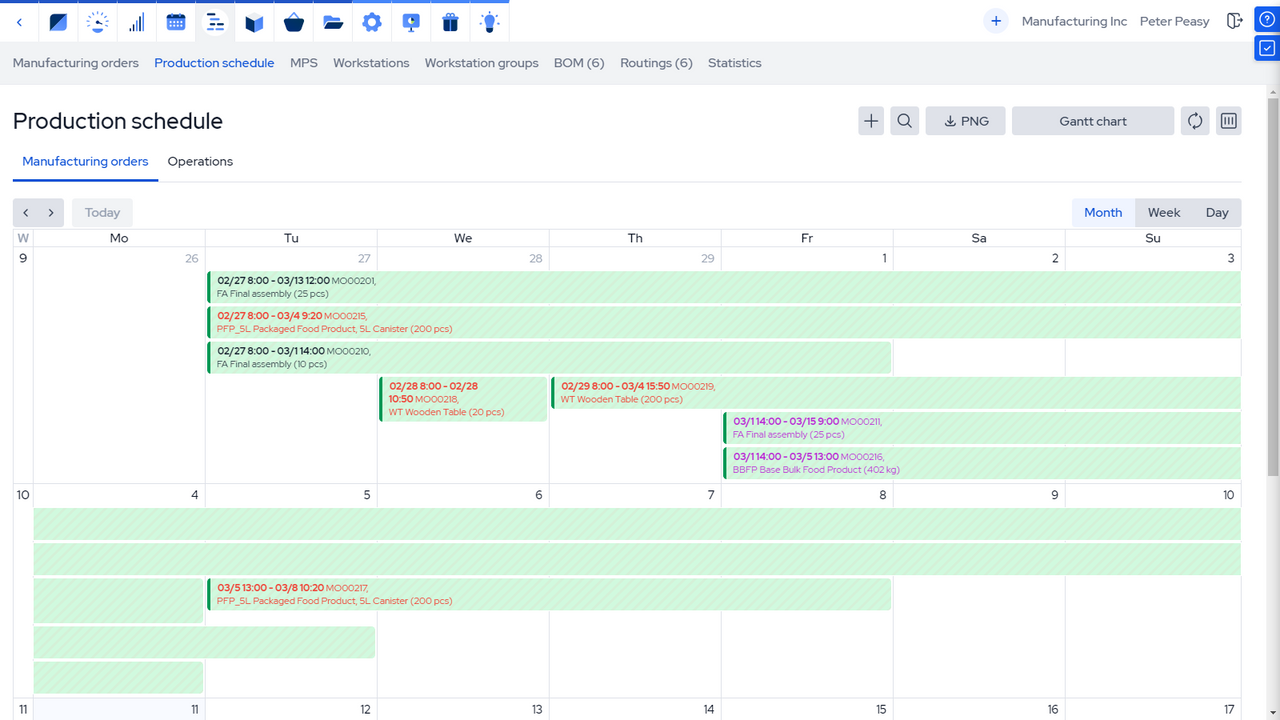Screen dimensions: 1280x720
Task: Go to the previous month with the chevron
Action: (25, 212)
